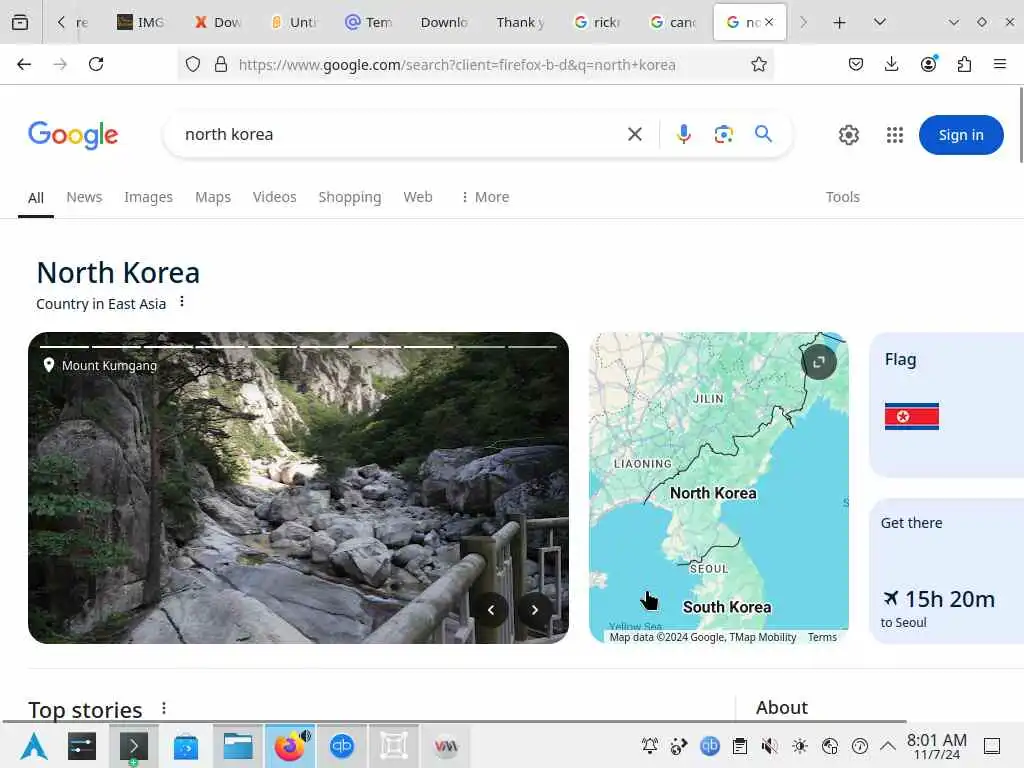Image resolution: width=1024 pixels, height=768 pixels.
Task: Open brightness control in system tray
Action: [x=800, y=746]
